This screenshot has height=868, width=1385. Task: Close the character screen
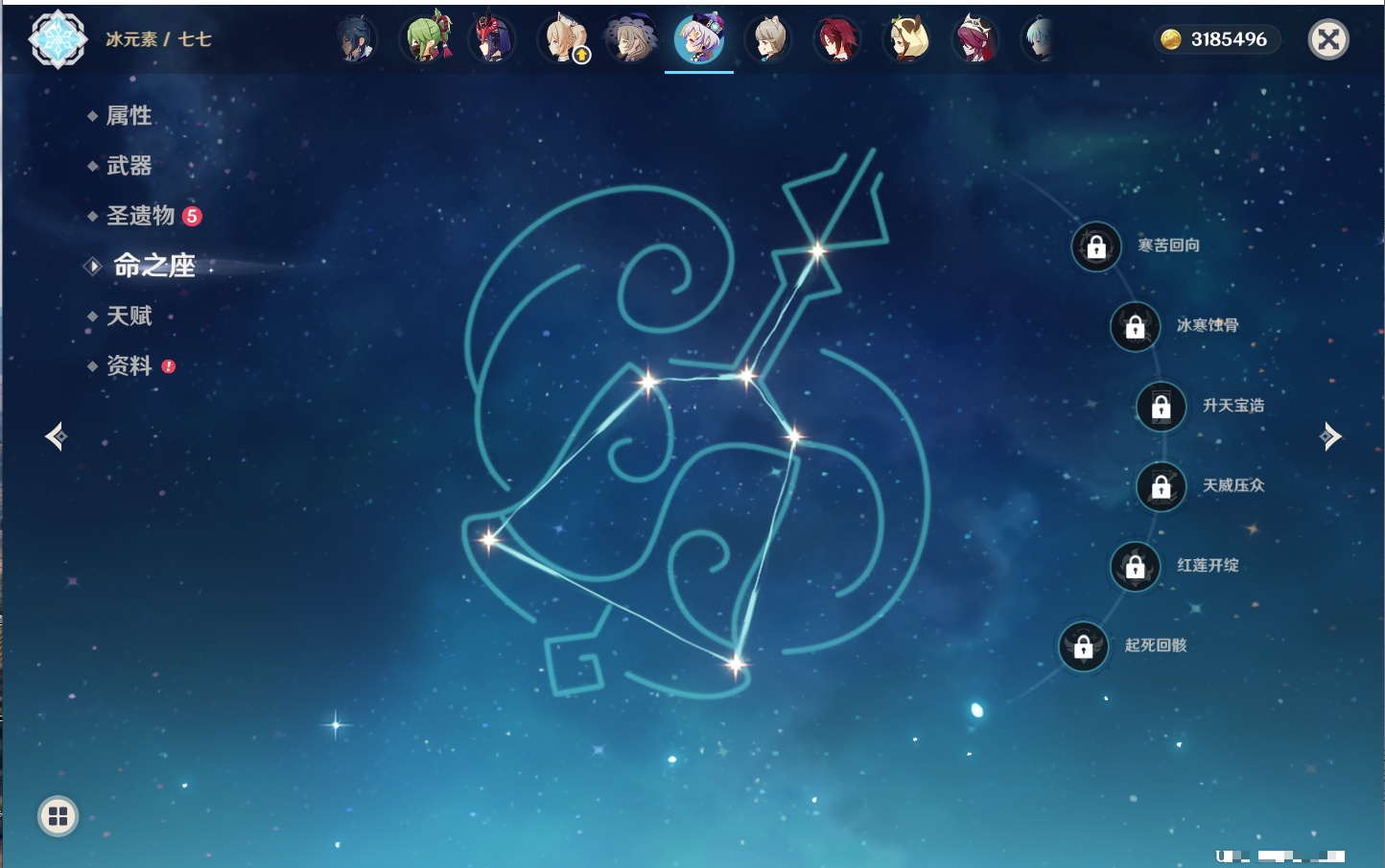pyautogui.click(x=1328, y=39)
